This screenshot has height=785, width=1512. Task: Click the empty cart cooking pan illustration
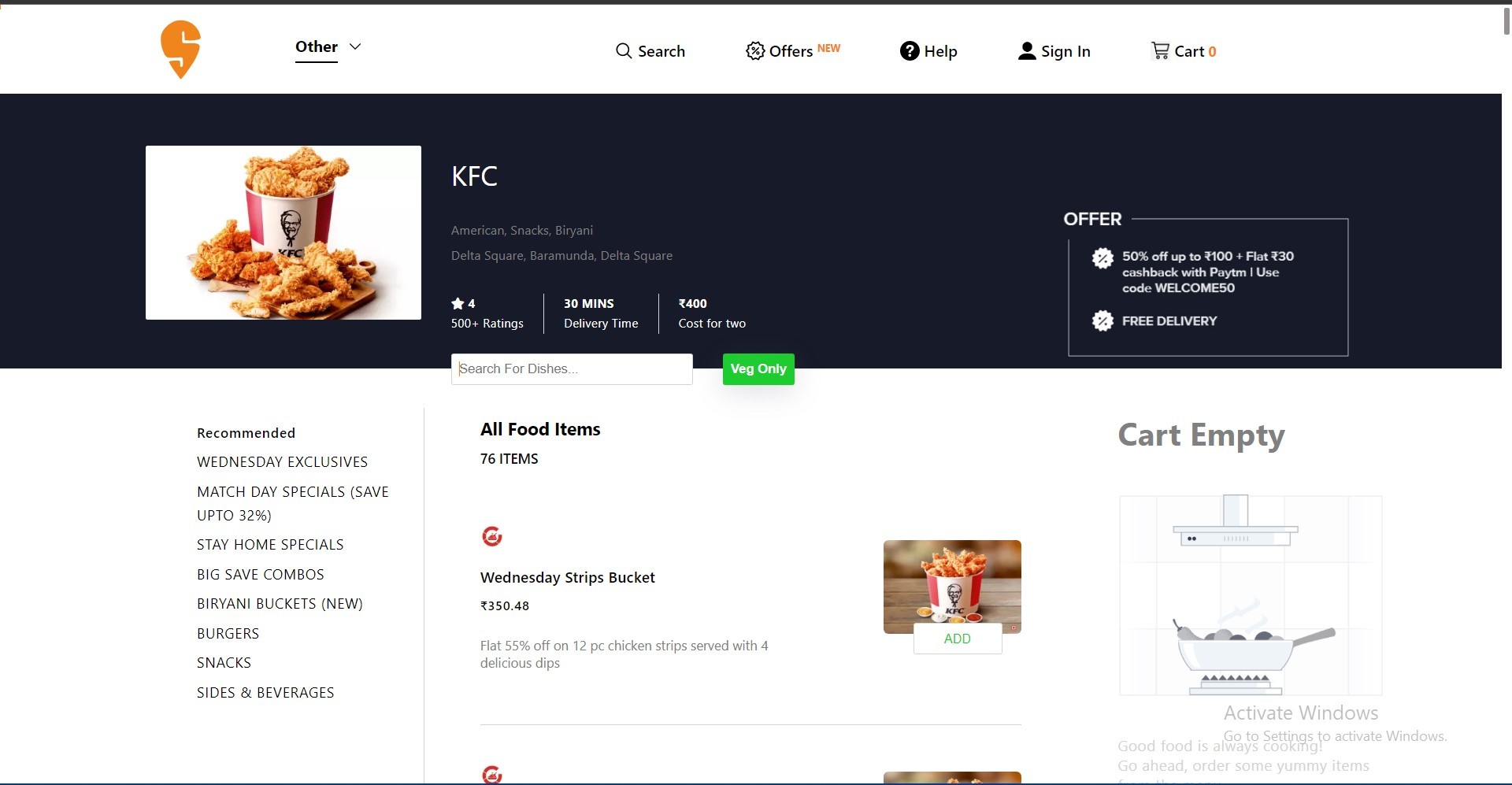1251,595
